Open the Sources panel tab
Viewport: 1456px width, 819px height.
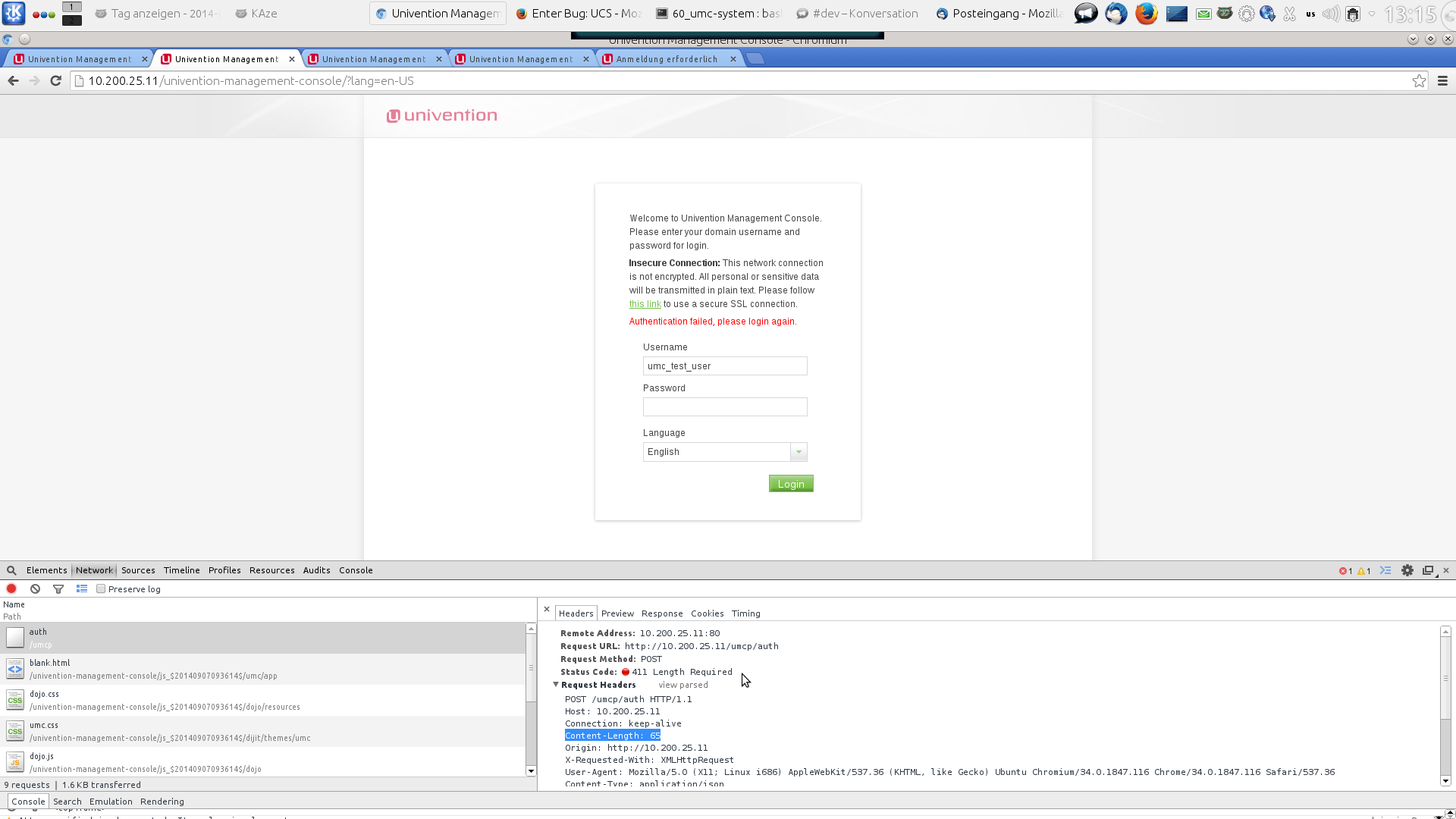coord(138,570)
